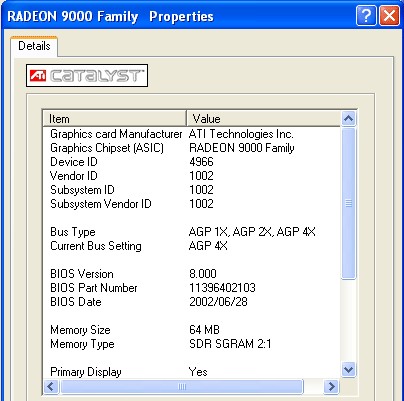Viewport: 404px width, 401px height.
Task: Click the vertical scrollbar up arrow
Action: point(348,119)
